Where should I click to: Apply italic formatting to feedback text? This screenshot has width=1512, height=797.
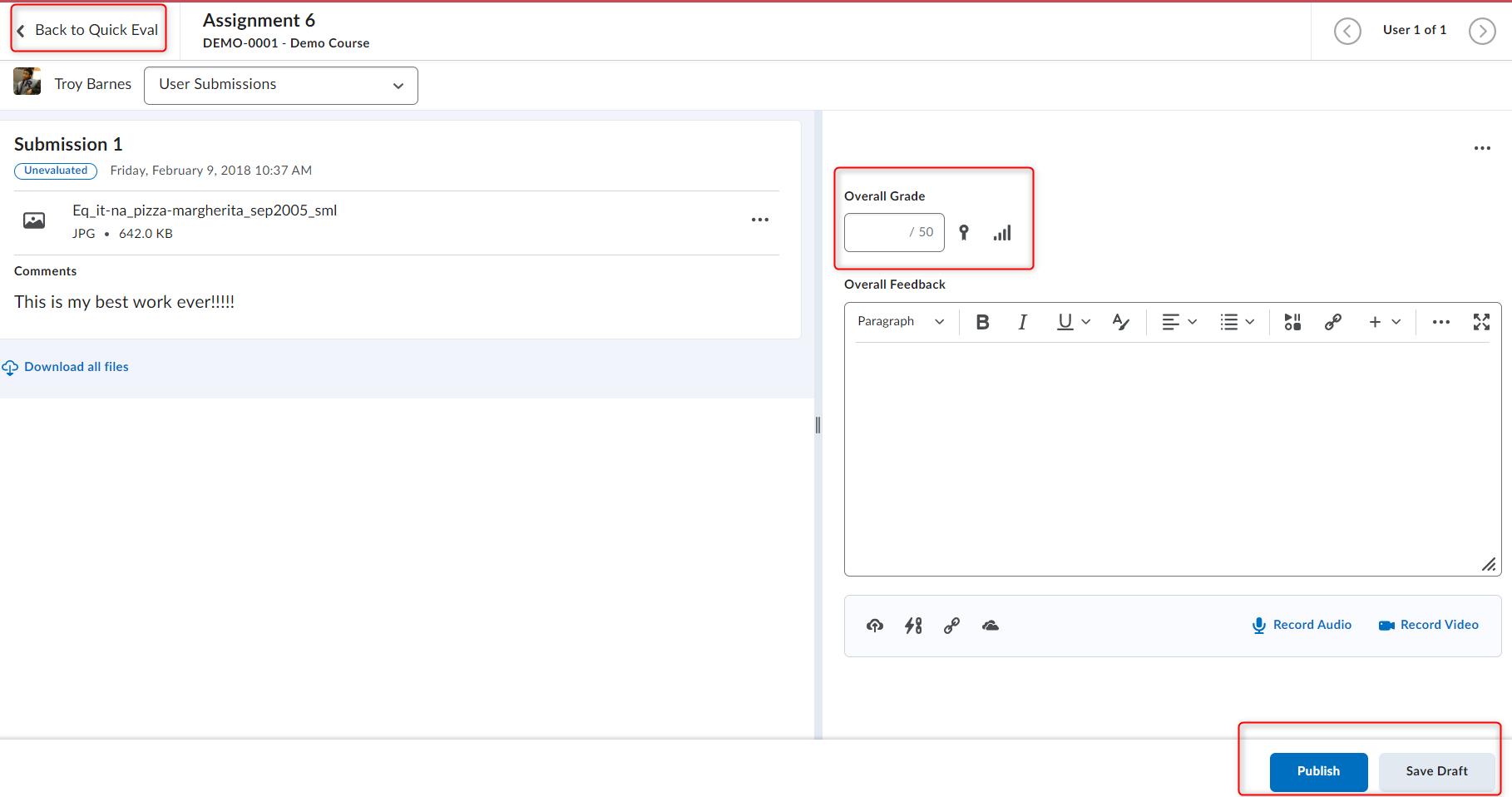point(1022,322)
